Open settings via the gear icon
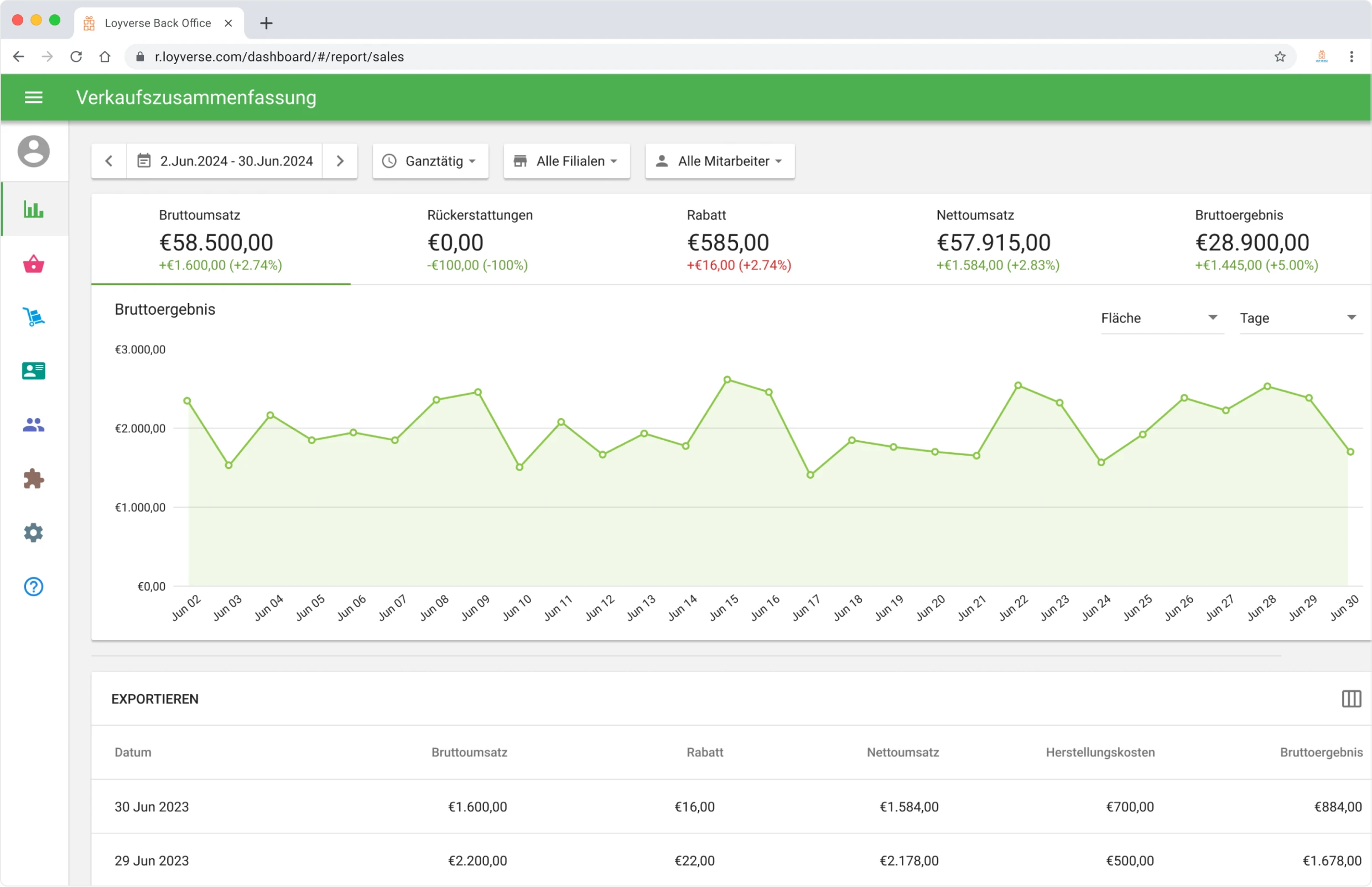This screenshot has height=887, width=1372. click(33, 532)
